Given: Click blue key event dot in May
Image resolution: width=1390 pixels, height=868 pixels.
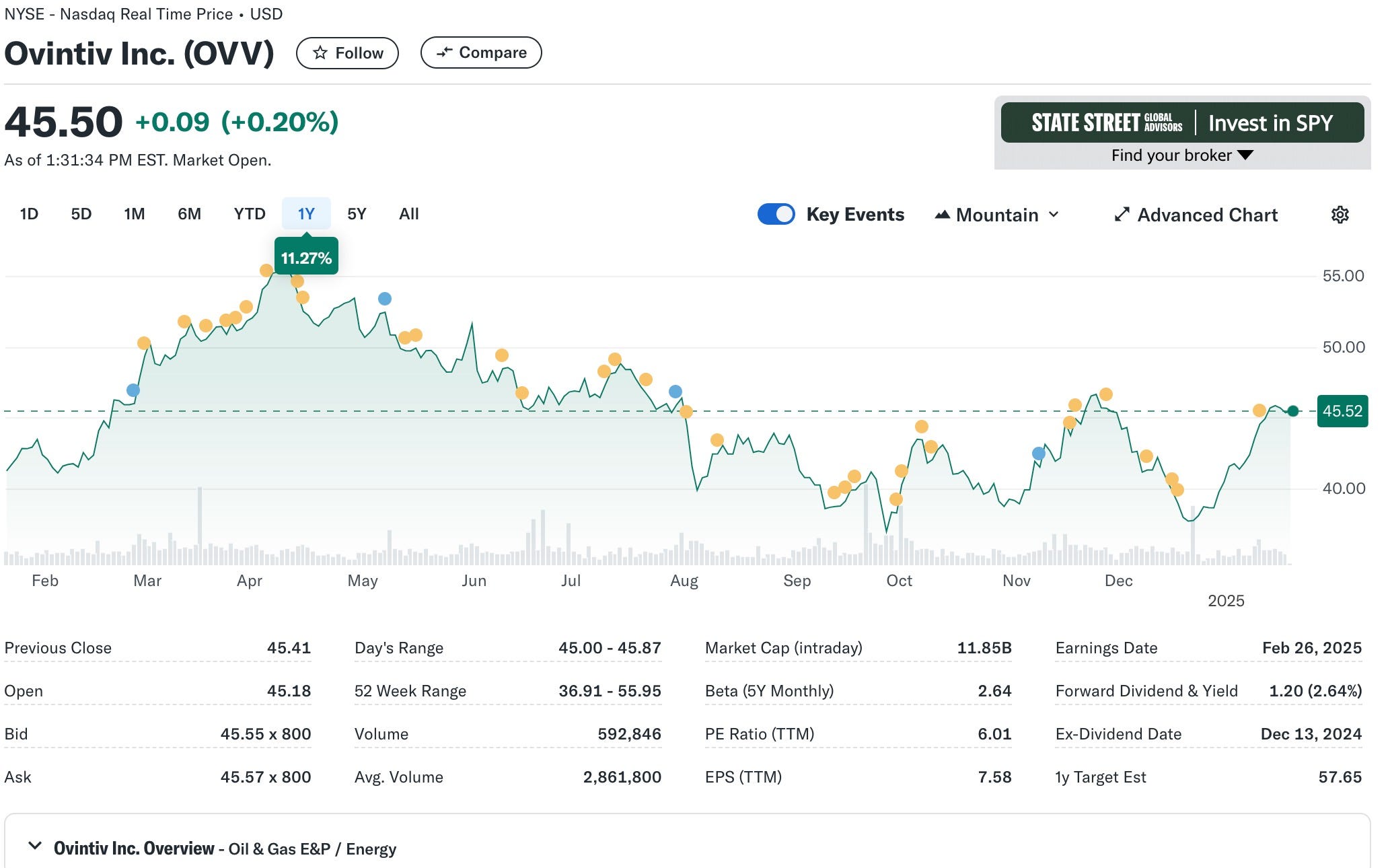Looking at the screenshot, I should [x=385, y=299].
